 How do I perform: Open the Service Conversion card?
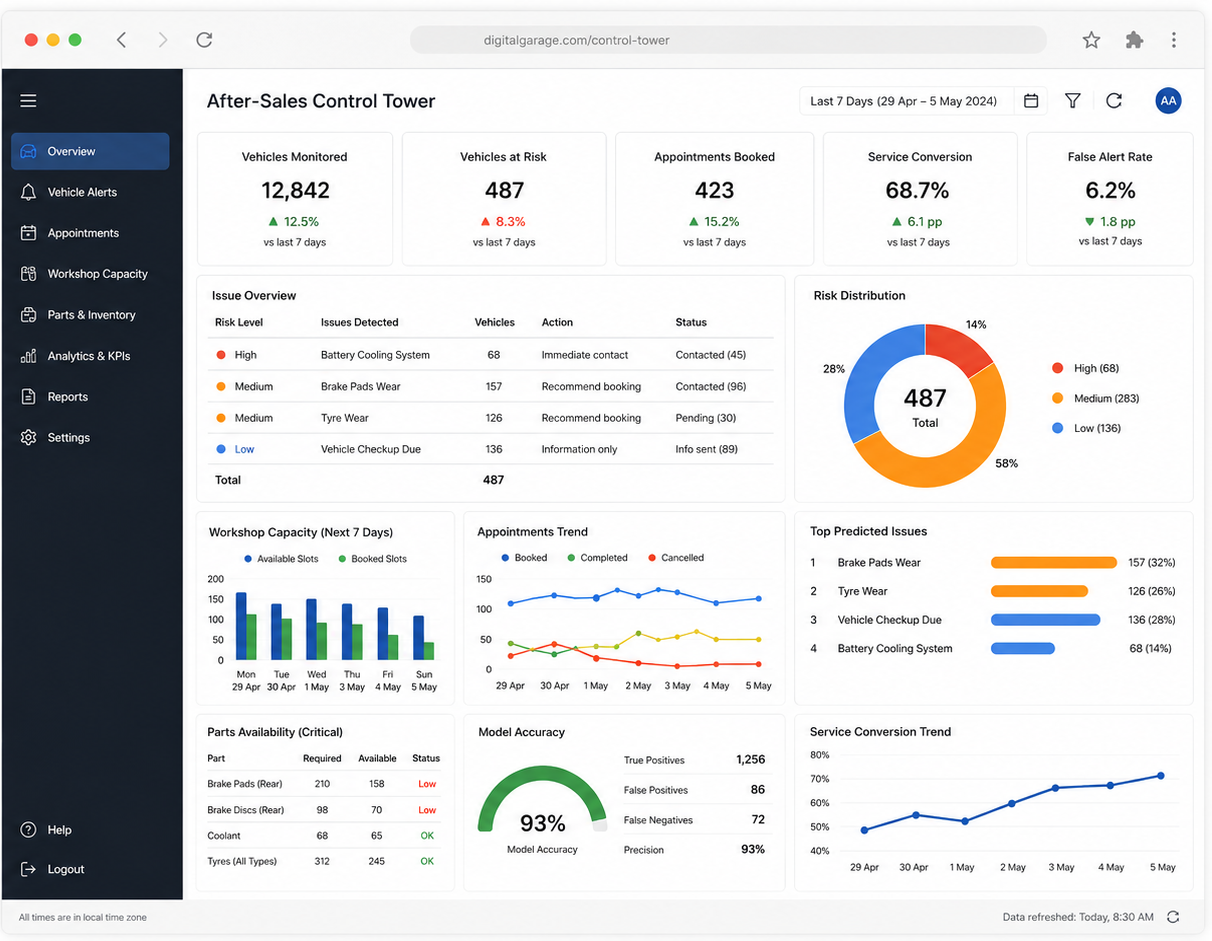[919, 198]
